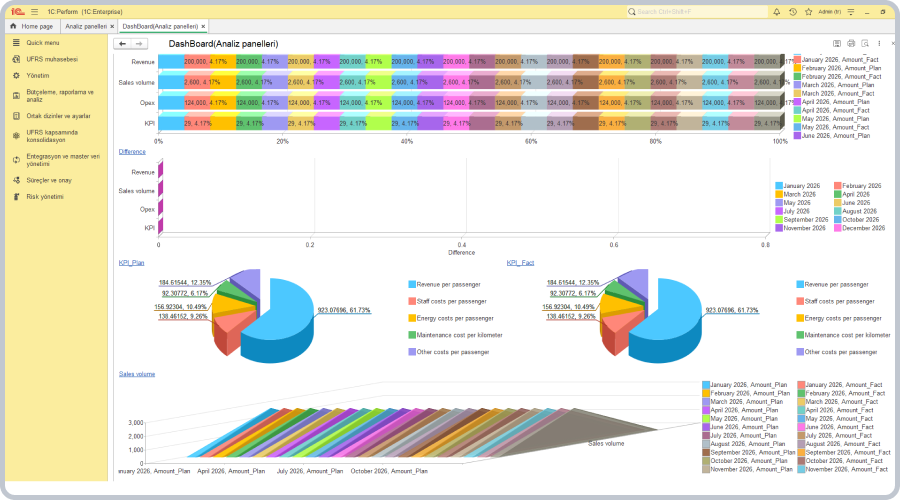Click in the Search field

point(700,11)
